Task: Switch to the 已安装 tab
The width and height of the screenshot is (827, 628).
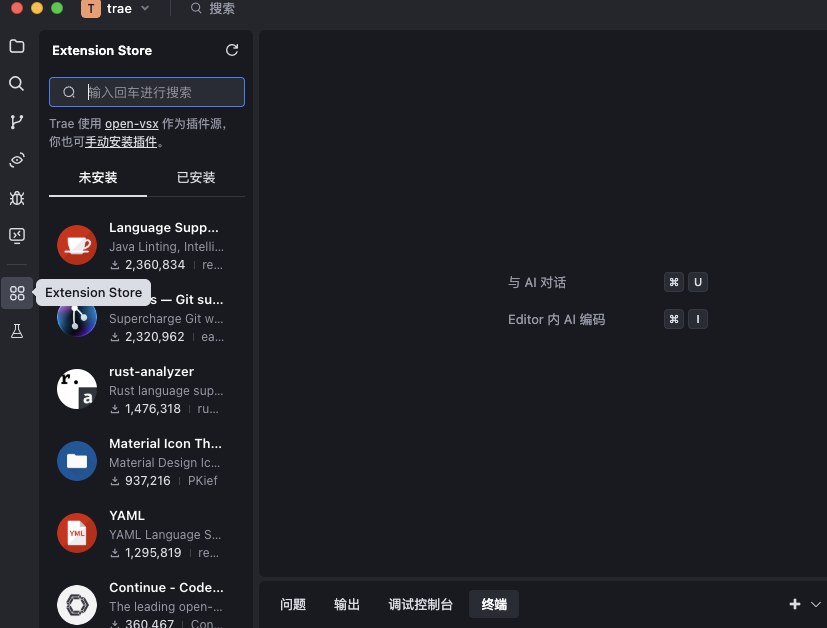Action: (x=196, y=178)
